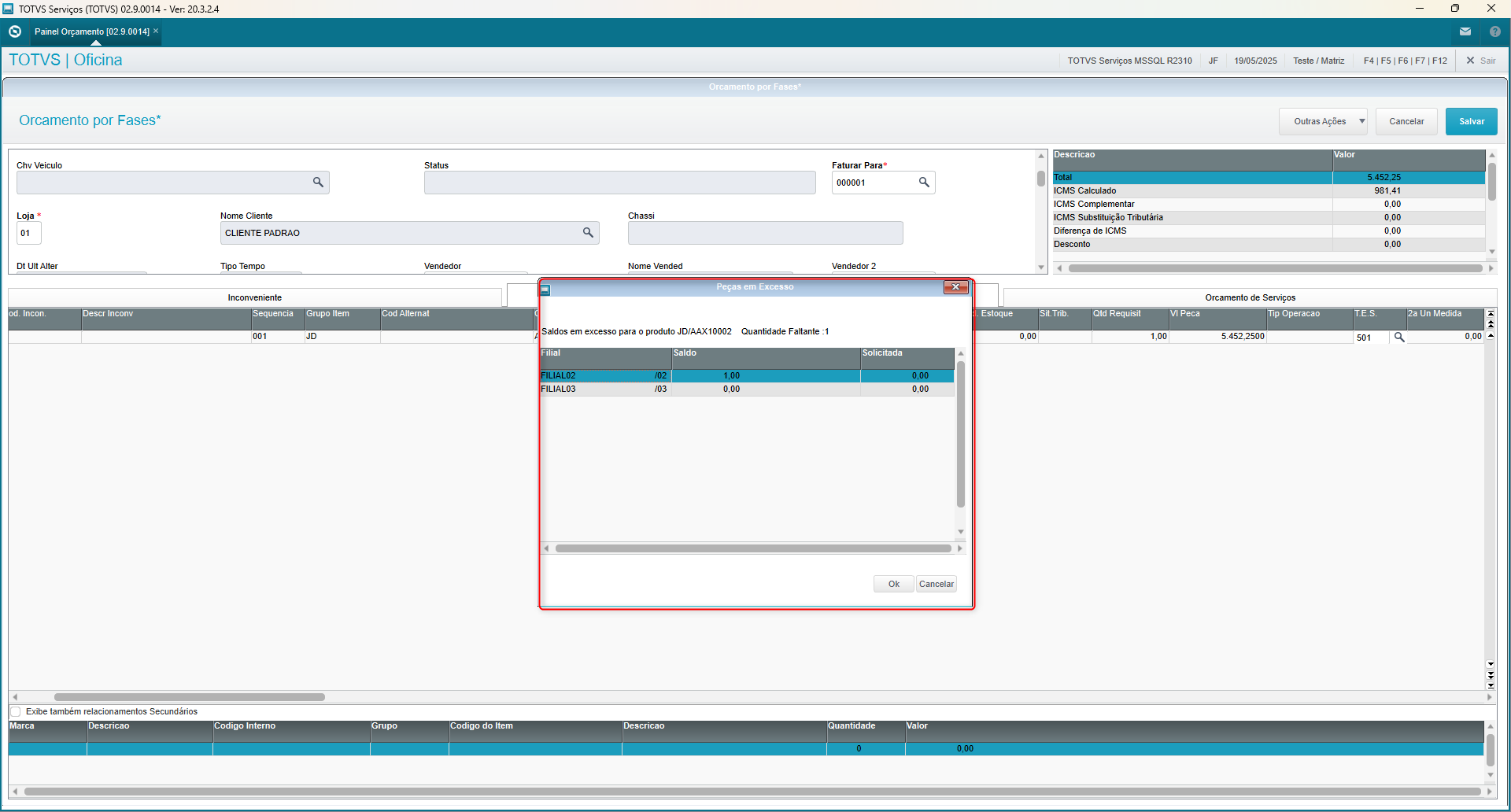Click the Chv Veiculo input field
Screen dimensions: 1511x812
[173, 183]
